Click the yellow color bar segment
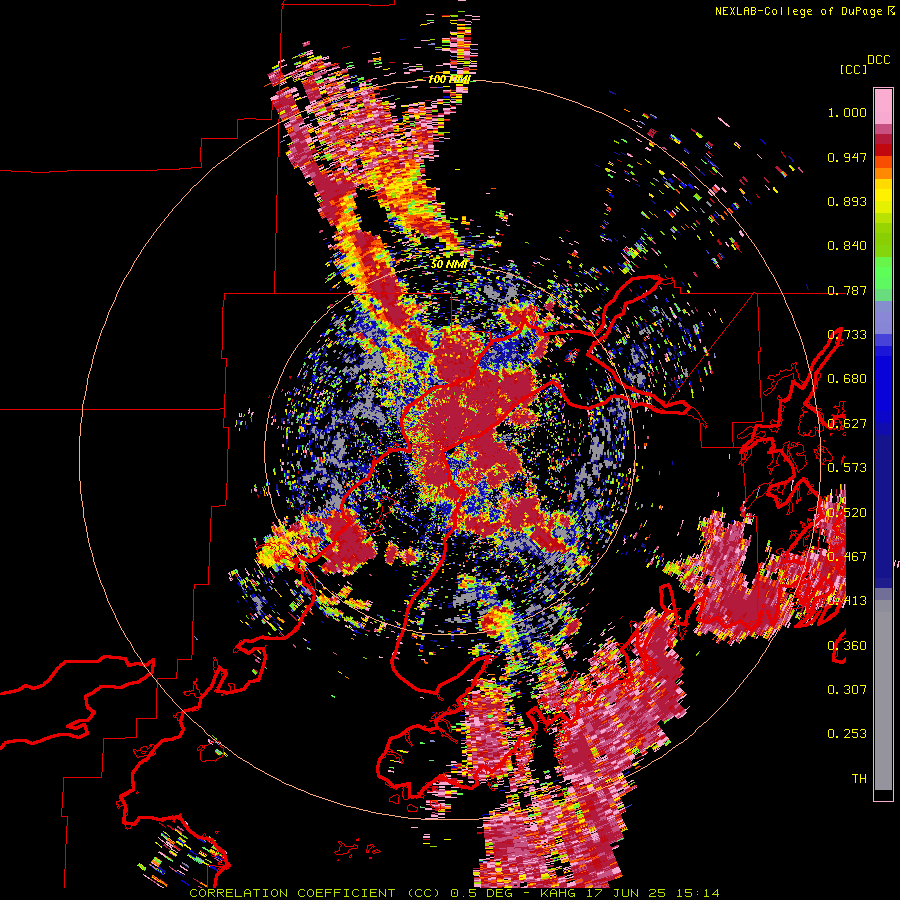Image resolution: width=900 pixels, height=900 pixels. [x=883, y=196]
